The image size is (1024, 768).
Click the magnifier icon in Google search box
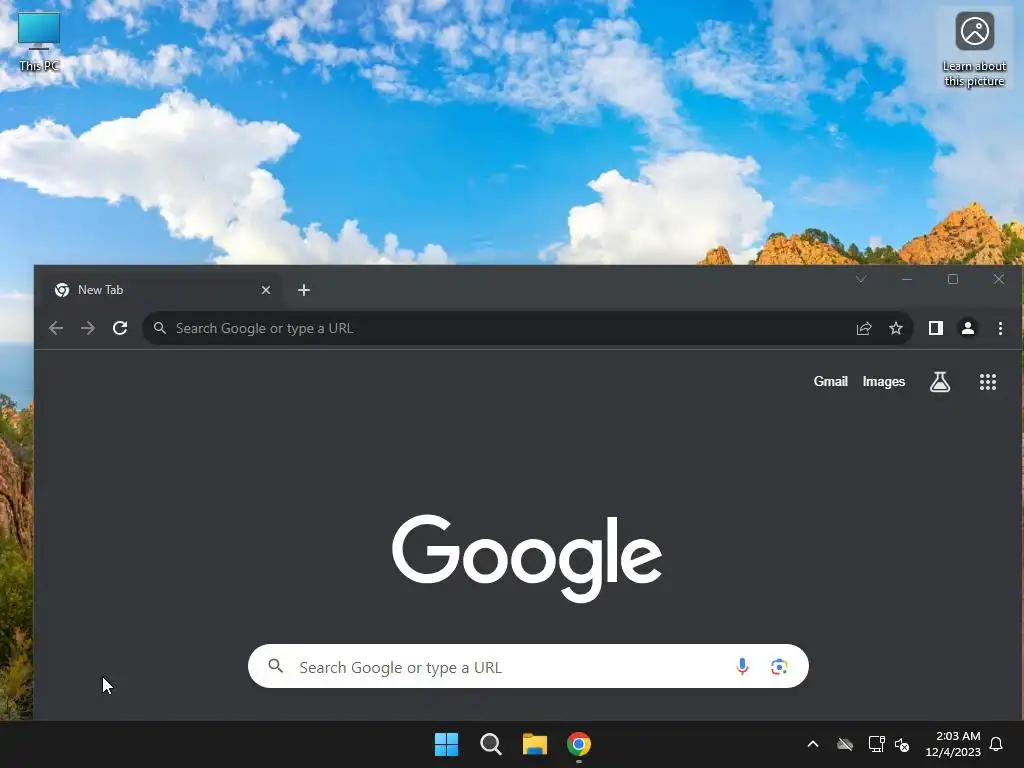click(276, 666)
